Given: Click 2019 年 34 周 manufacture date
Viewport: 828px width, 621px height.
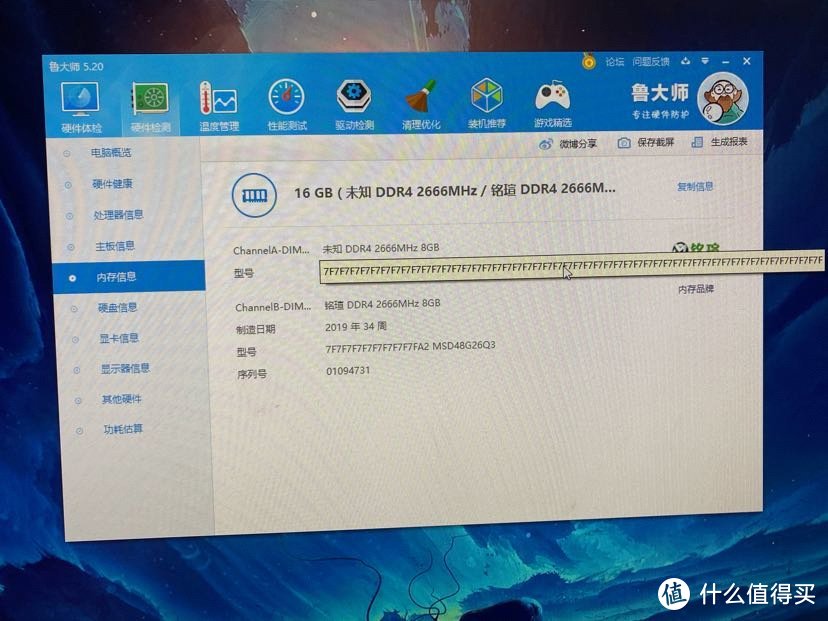Looking at the screenshot, I should click(356, 327).
